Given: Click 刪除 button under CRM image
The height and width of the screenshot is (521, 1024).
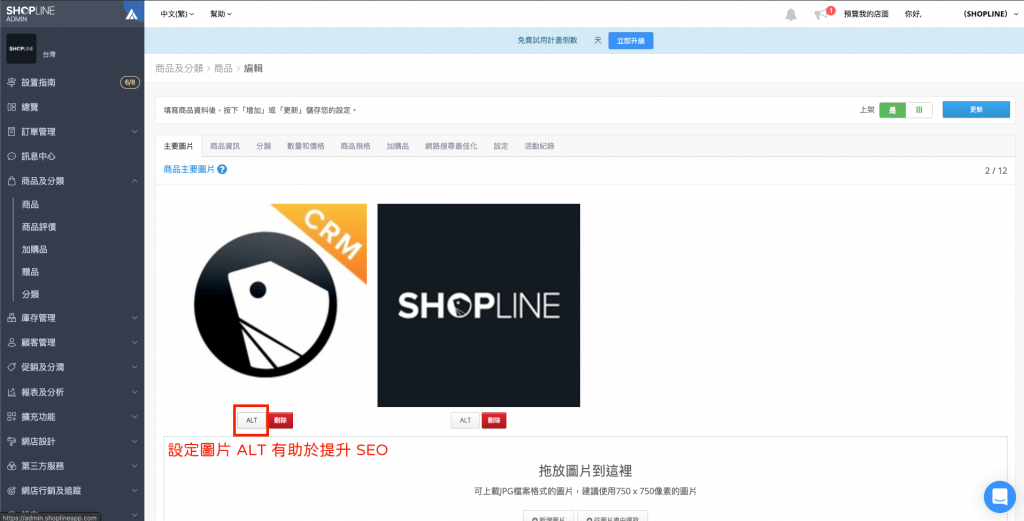Looking at the screenshot, I should pos(280,420).
